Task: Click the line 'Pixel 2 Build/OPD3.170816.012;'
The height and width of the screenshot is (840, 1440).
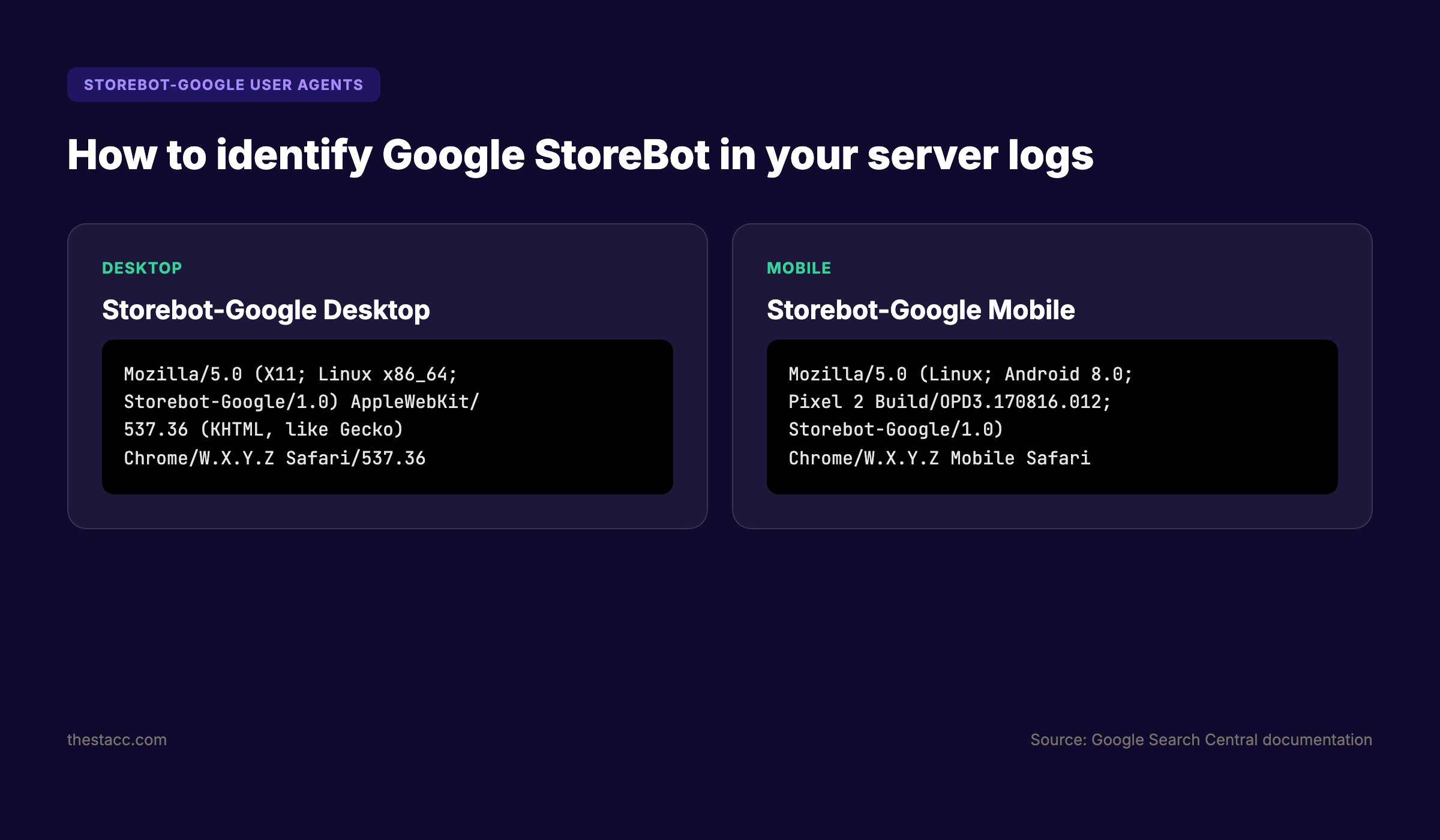Action: 950,402
